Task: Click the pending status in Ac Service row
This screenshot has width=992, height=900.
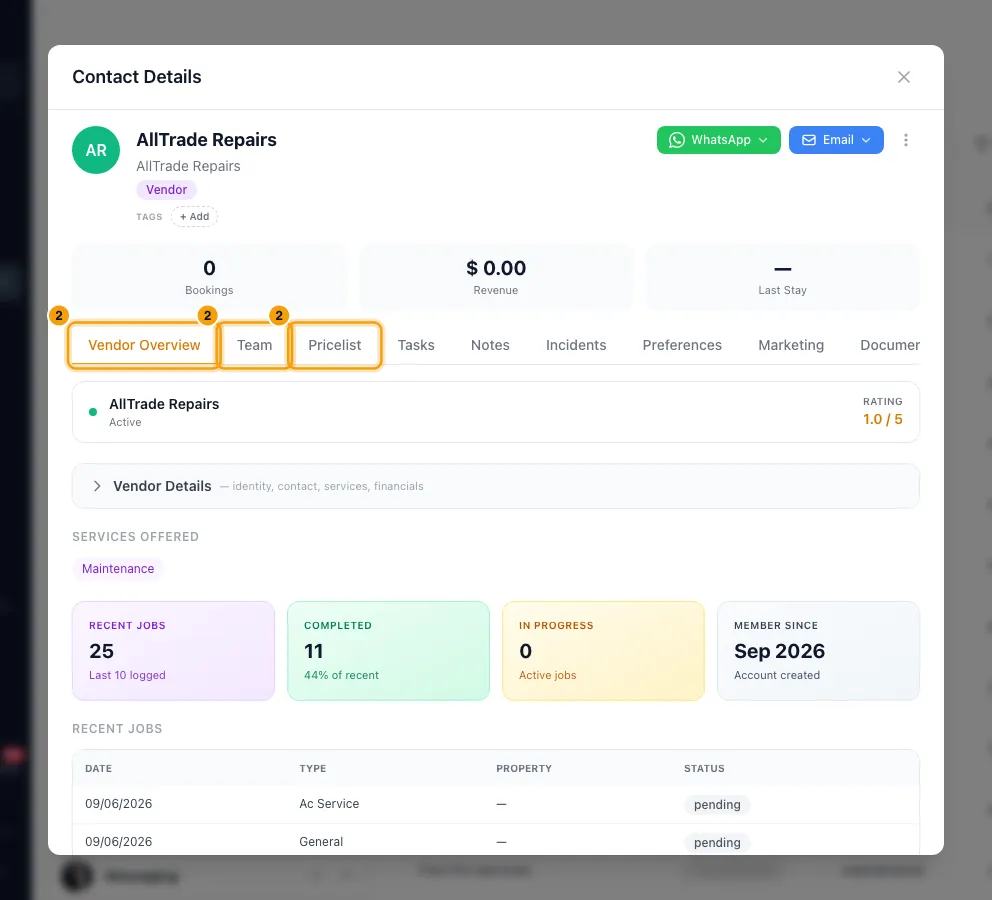Action: pos(717,804)
